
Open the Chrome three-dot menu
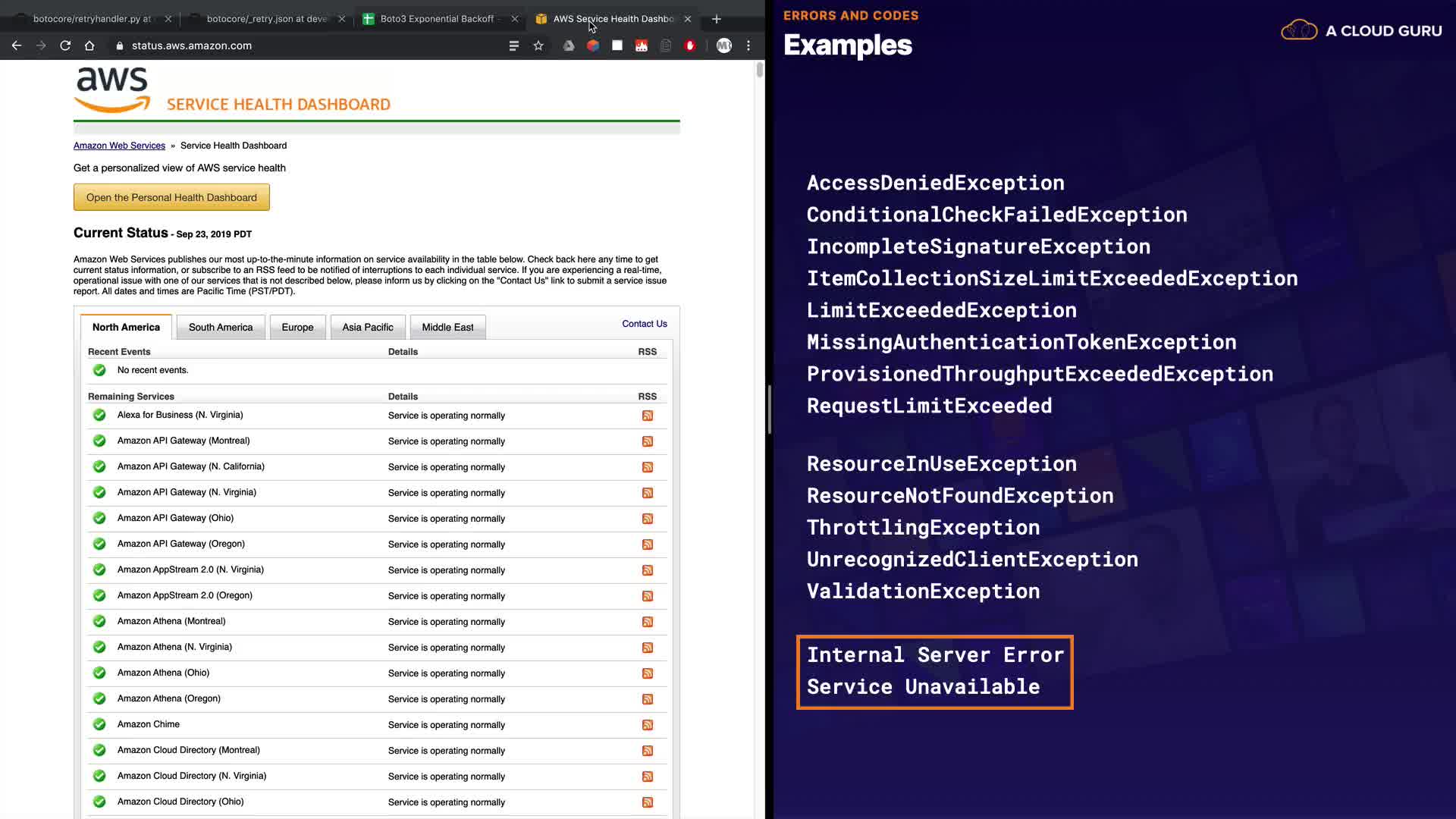(748, 45)
